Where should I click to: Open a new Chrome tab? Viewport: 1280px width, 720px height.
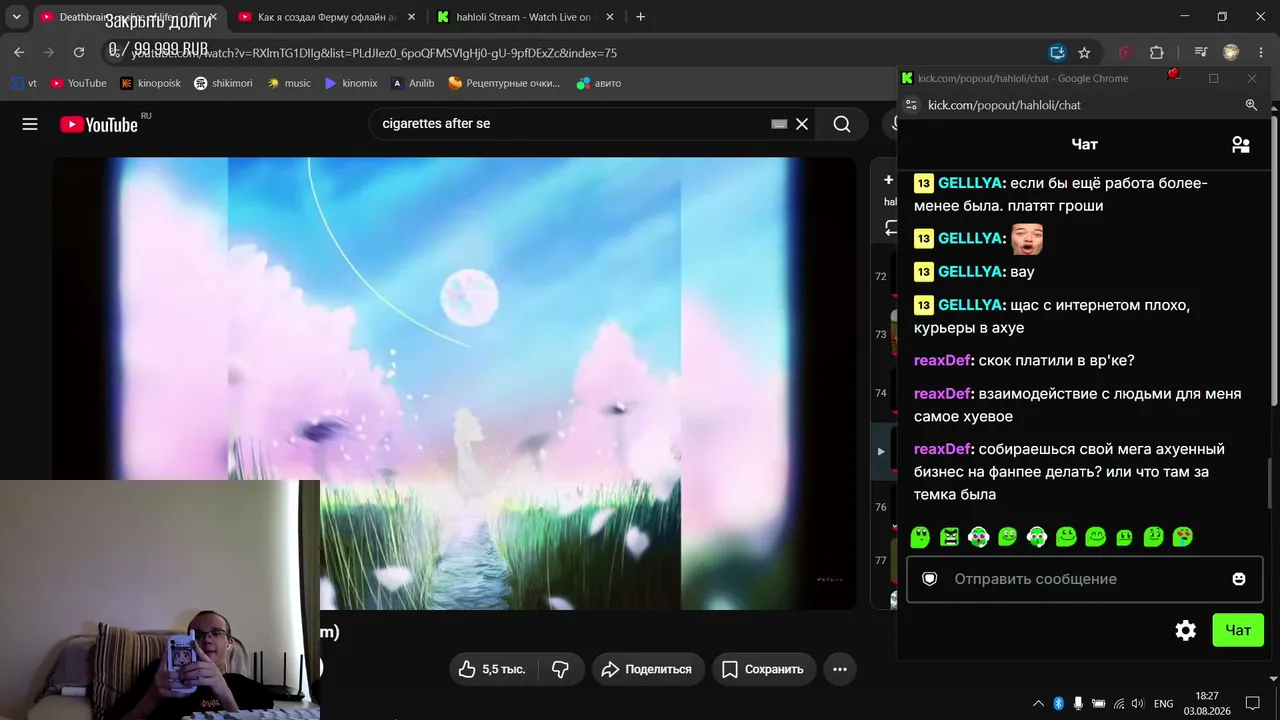[x=641, y=17]
